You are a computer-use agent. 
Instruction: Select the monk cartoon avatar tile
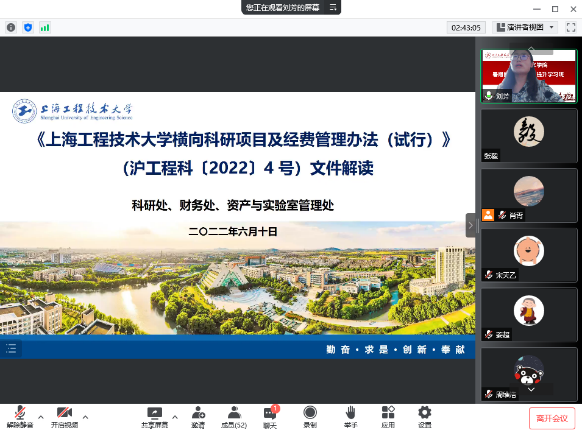[529, 315]
